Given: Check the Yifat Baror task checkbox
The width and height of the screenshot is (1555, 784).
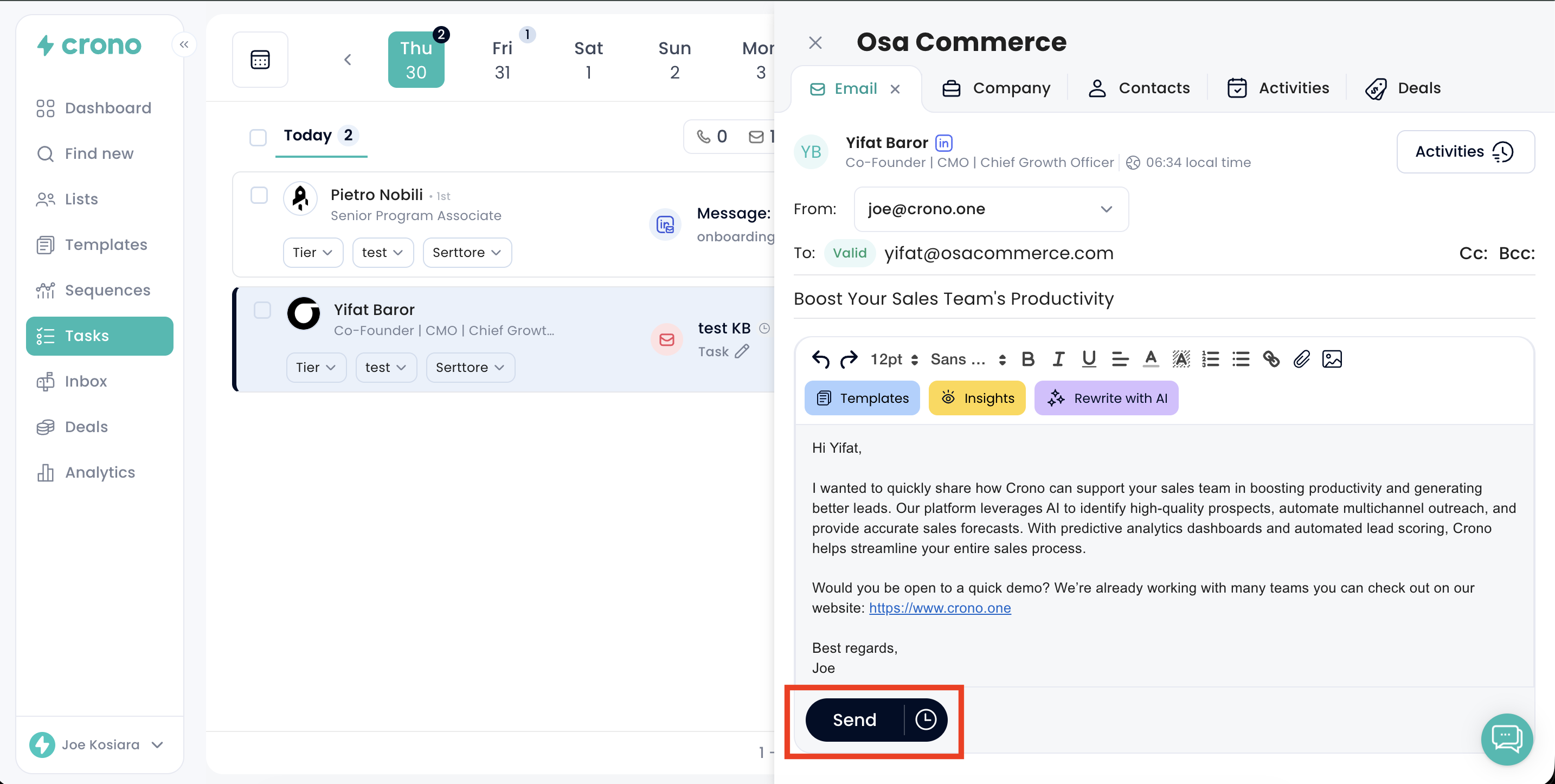Looking at the screenshot, I should pos(262,310).
